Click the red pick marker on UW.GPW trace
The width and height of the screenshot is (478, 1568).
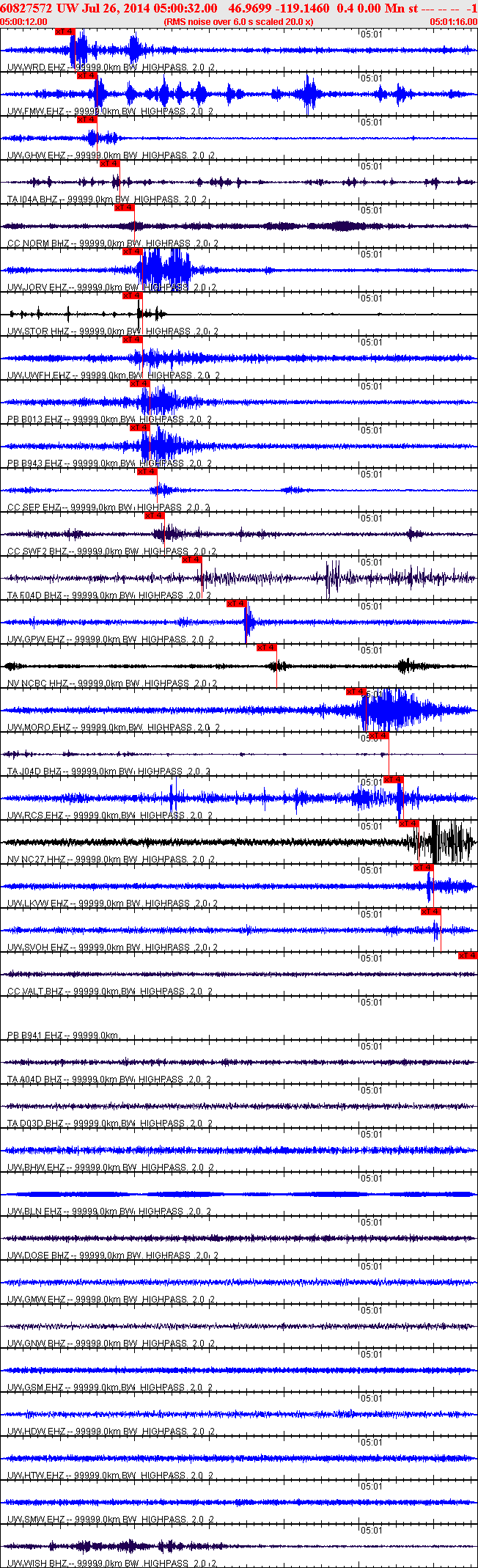click(237, 604)
